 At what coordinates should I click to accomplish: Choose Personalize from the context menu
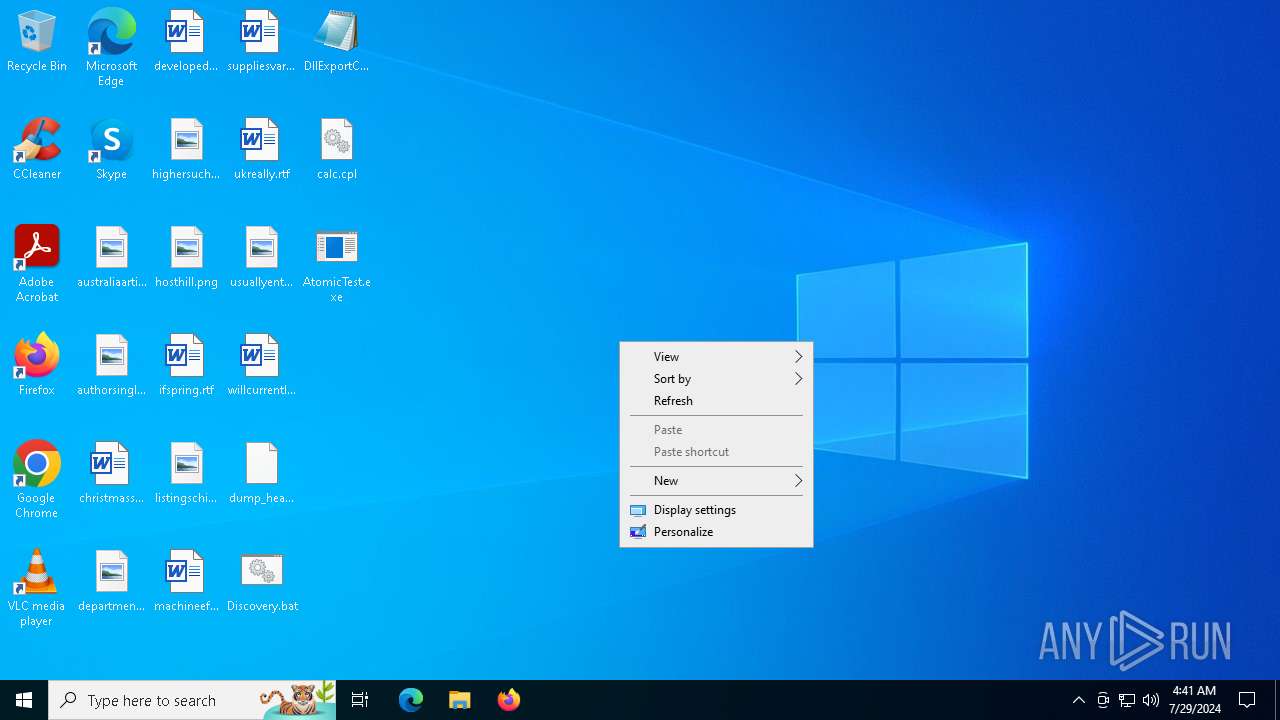(716, 532)
